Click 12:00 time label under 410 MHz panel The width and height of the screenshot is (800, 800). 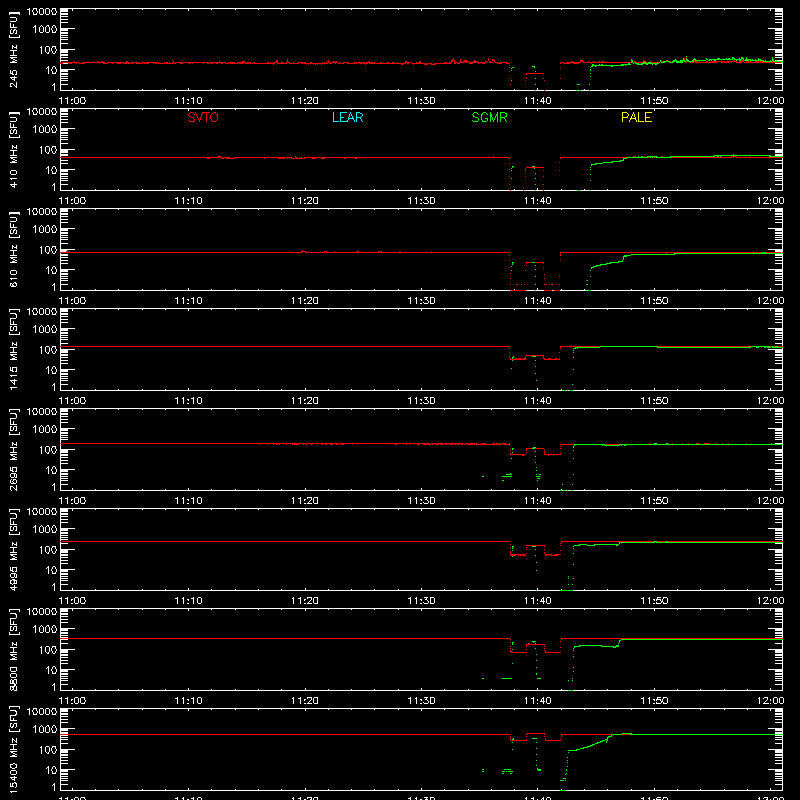click(770, 201)
